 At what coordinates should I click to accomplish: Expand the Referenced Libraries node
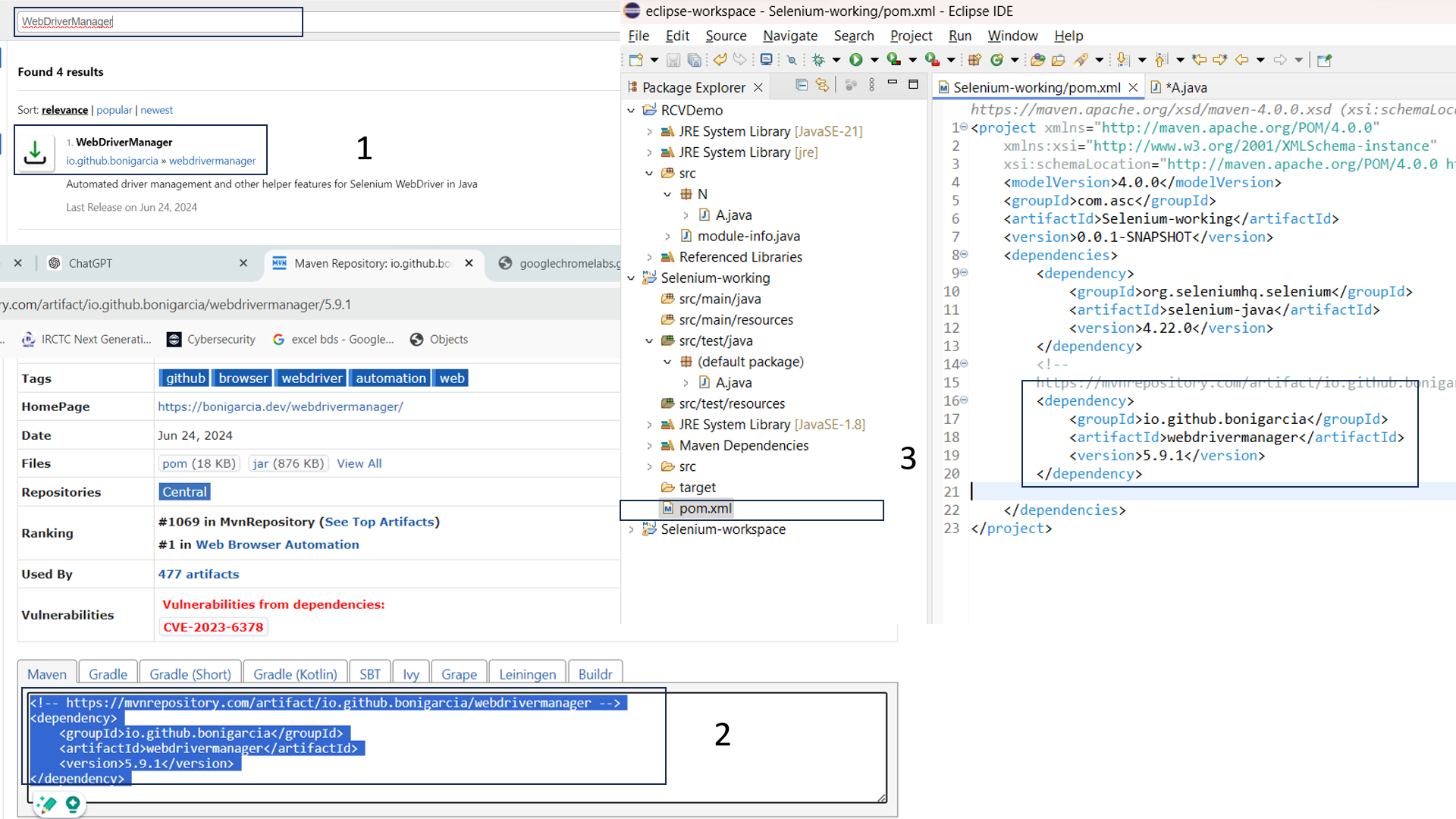click(651, 257)
